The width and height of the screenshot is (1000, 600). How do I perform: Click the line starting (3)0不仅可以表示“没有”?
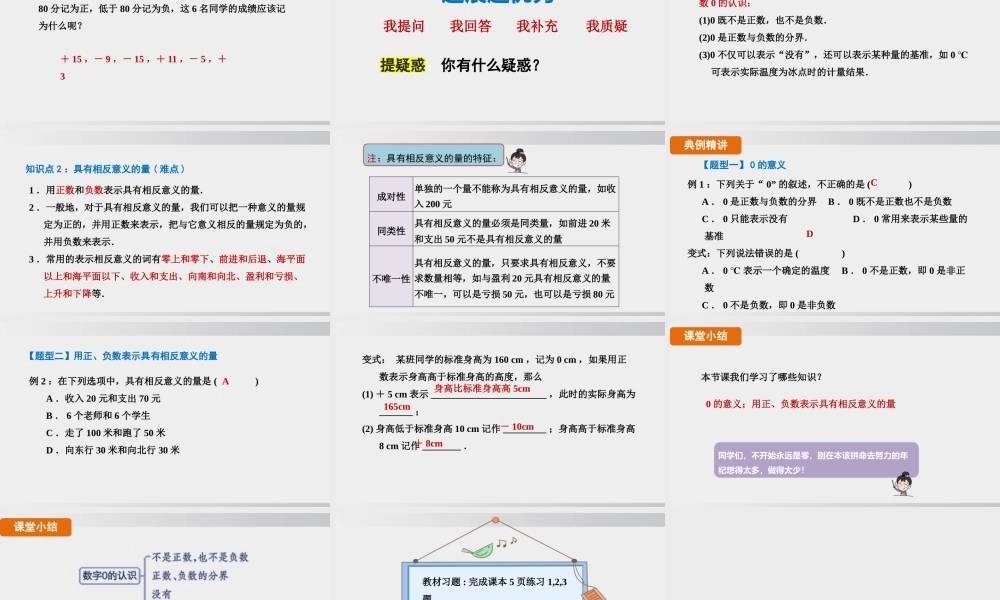[833, 63]
